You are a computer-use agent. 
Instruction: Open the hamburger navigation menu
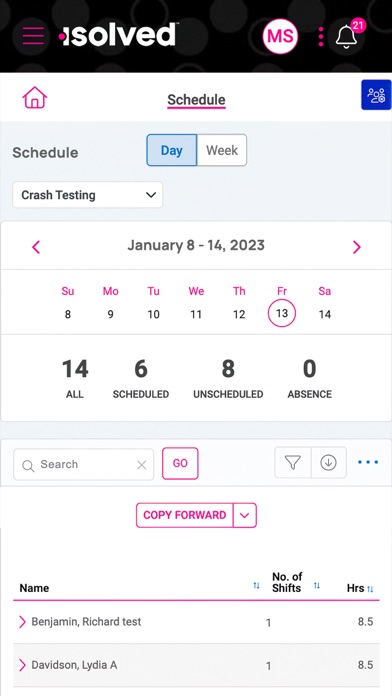[x=33, y=36]
